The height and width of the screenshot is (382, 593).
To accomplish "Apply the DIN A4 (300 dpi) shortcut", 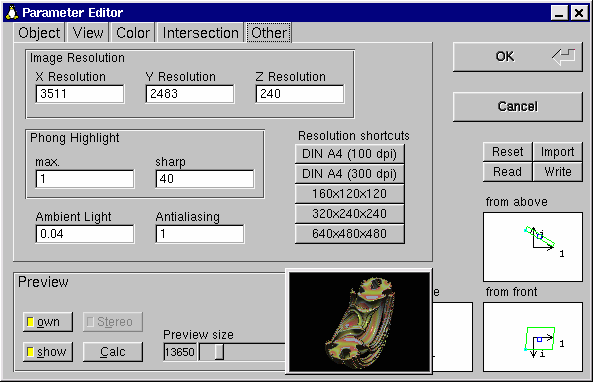I will (349, 174).
